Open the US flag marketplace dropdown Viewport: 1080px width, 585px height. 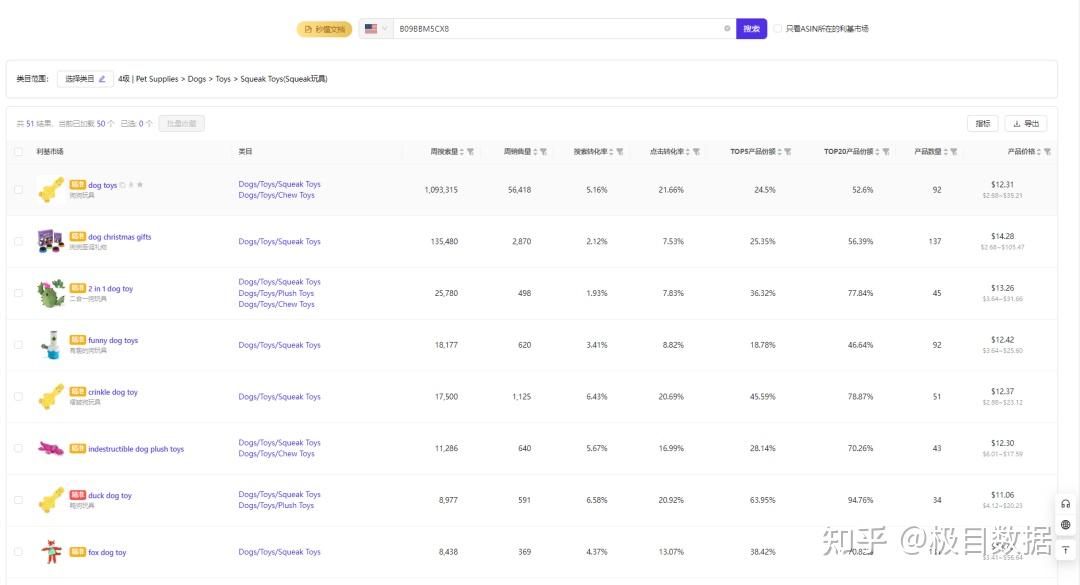[x=376, y=29]
